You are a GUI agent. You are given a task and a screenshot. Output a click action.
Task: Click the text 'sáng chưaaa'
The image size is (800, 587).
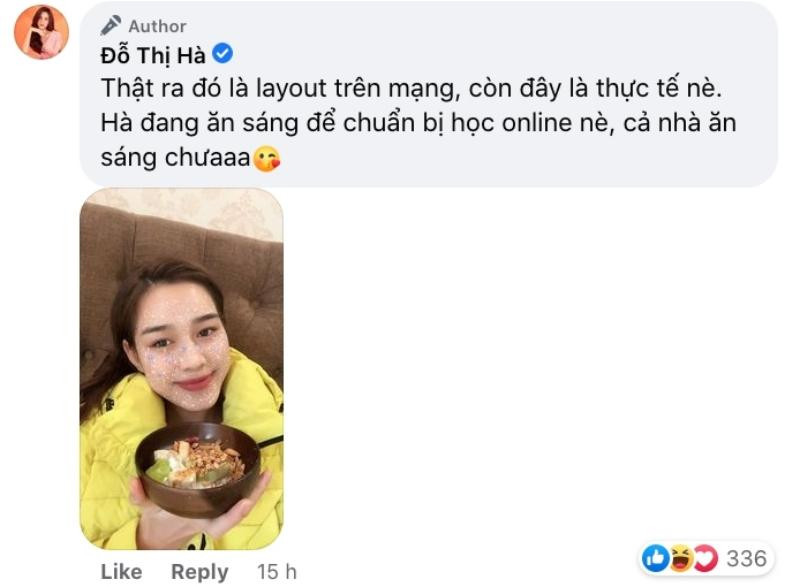[176, 158]
